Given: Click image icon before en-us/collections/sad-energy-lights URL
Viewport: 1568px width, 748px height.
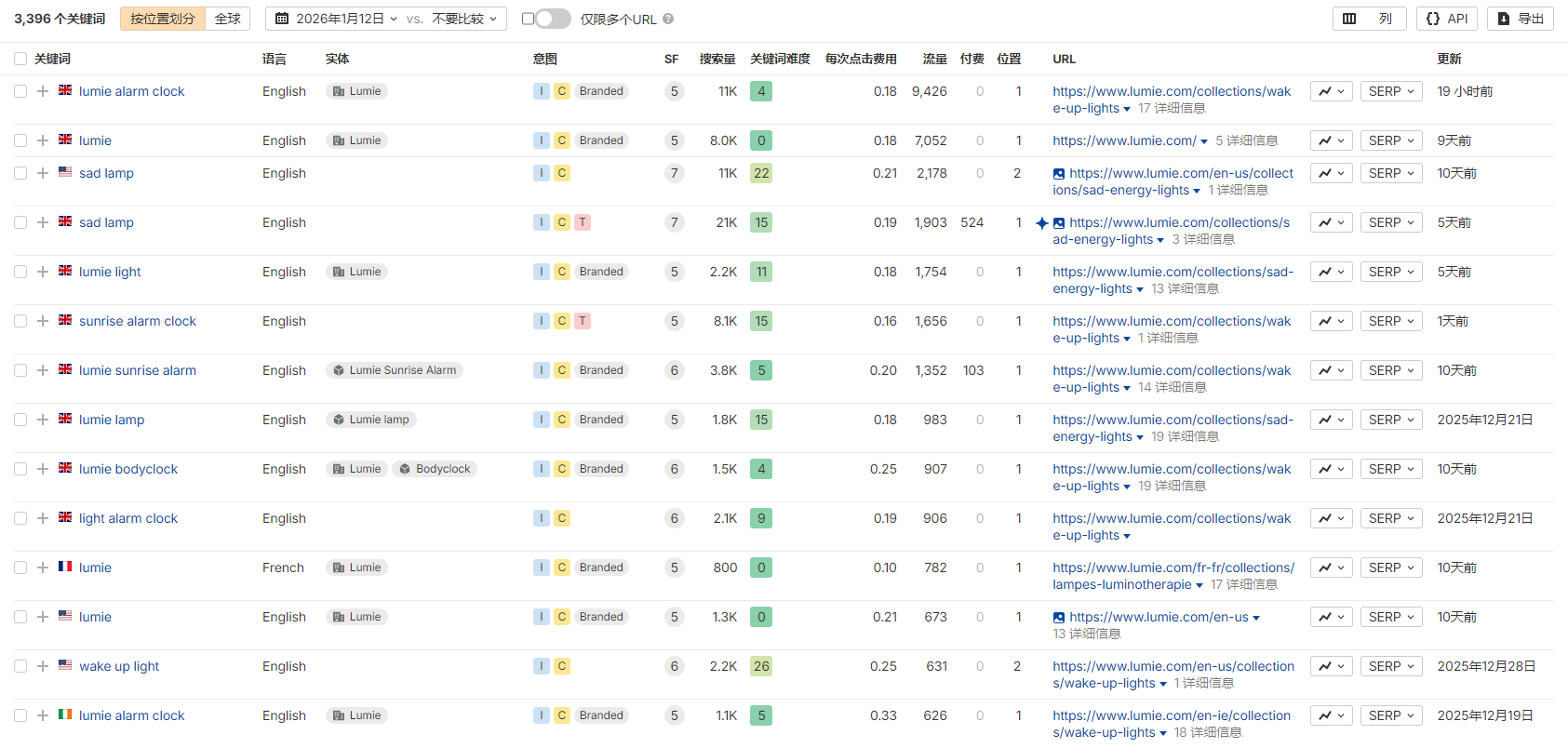Looking at the screenshot, I should (1059, 174).
